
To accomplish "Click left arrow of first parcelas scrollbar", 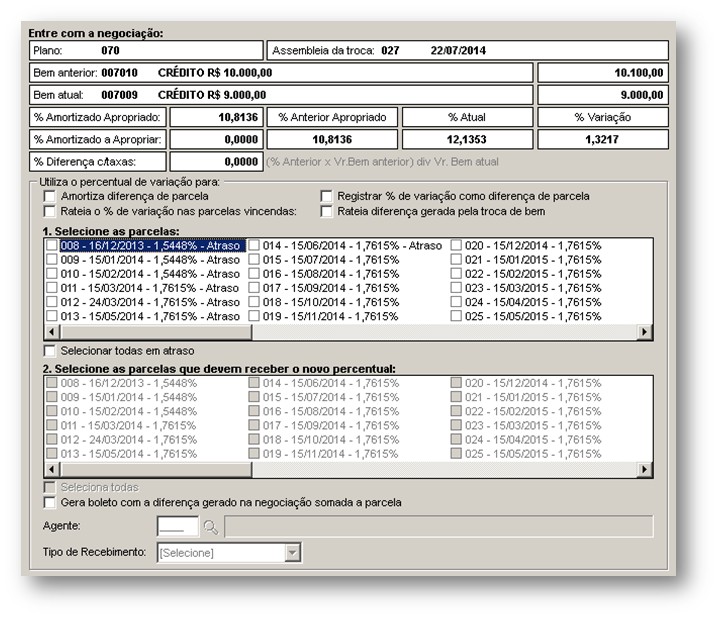I will (x=52, y=332).
